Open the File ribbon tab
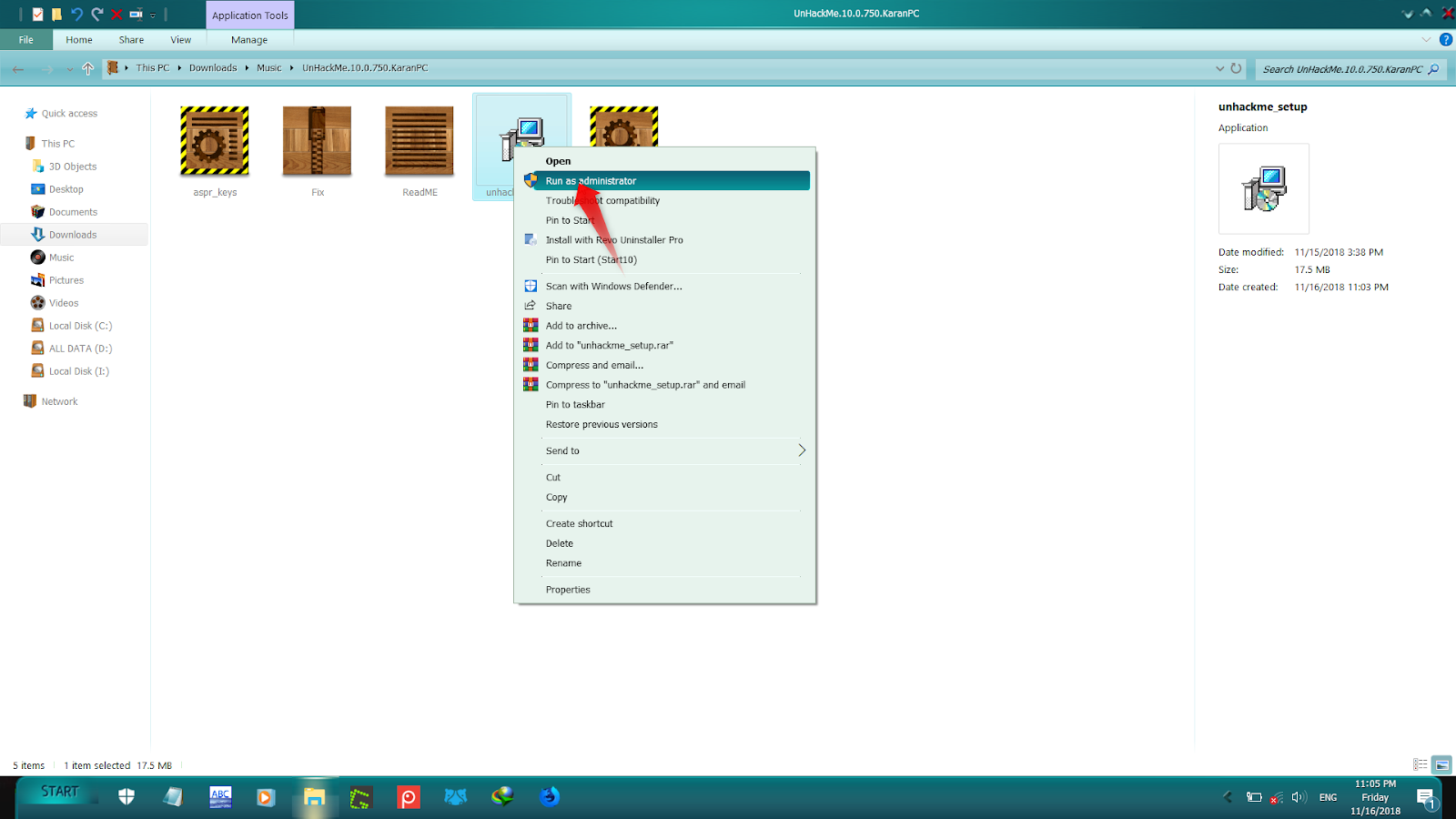Screen dimensions: 1456x819 (x=26, y=40)
